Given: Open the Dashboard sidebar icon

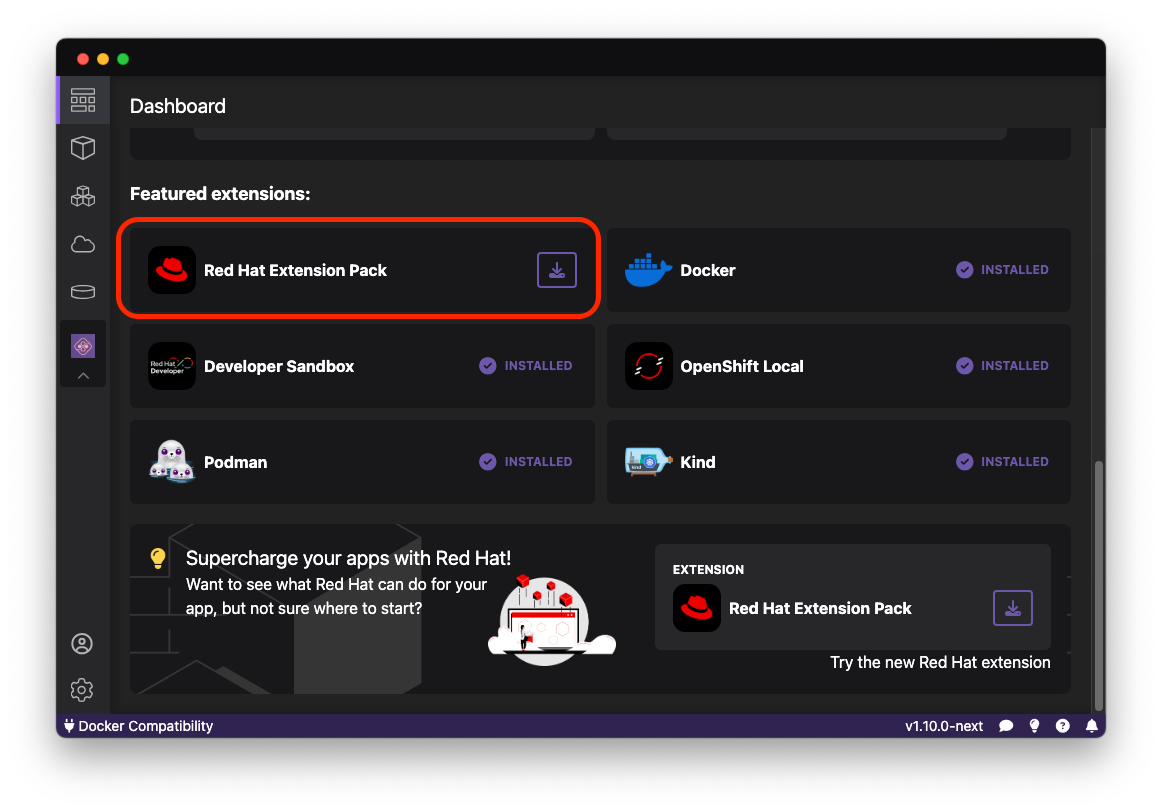Looking at the screenshot, I should pos(83,100).
